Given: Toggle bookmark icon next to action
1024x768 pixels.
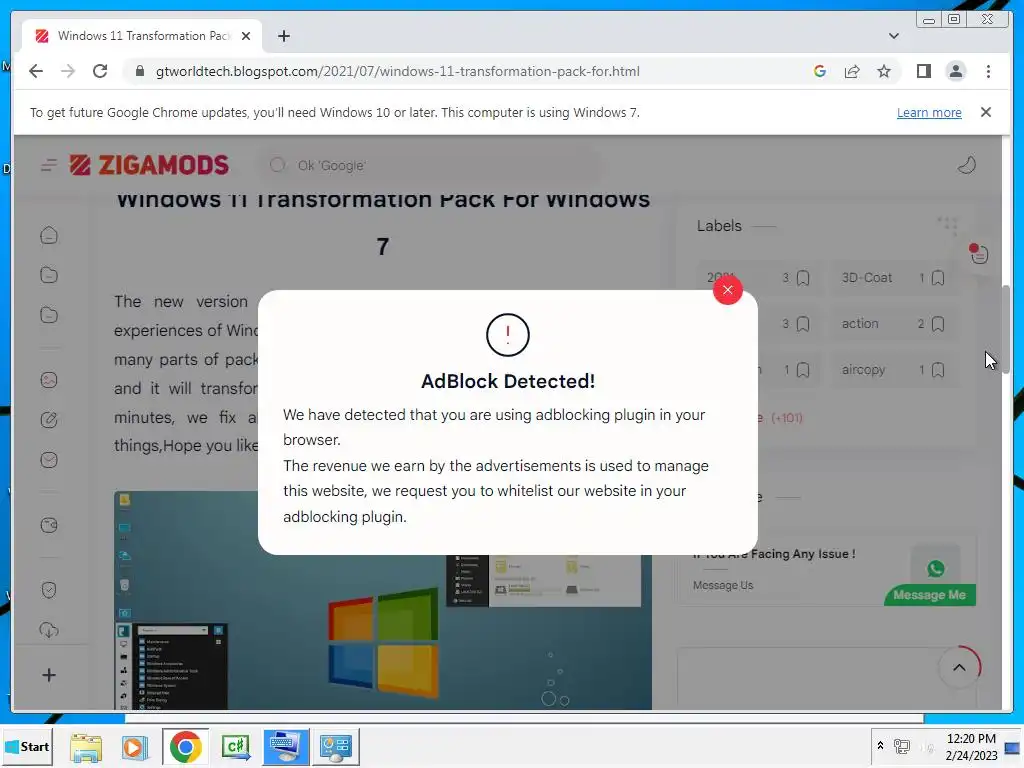Looking at the screenshot, I should [x=938, y=324].
